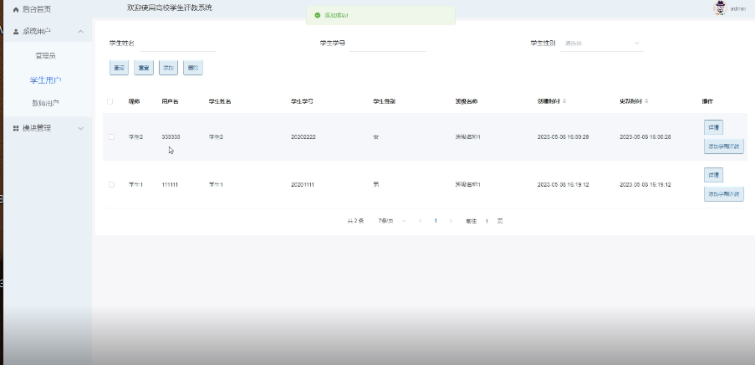
Task: Click the lower action button in 333333 row
Action: pos(724,147)
